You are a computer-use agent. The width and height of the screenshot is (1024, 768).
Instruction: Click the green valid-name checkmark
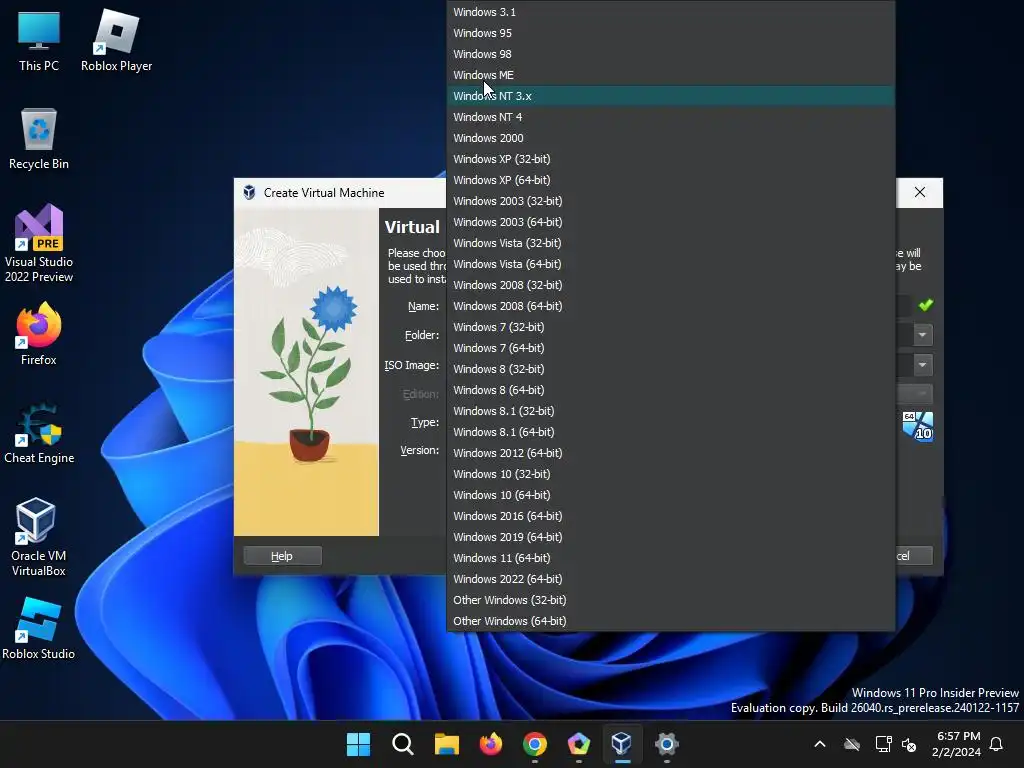(x=925, y=305)
